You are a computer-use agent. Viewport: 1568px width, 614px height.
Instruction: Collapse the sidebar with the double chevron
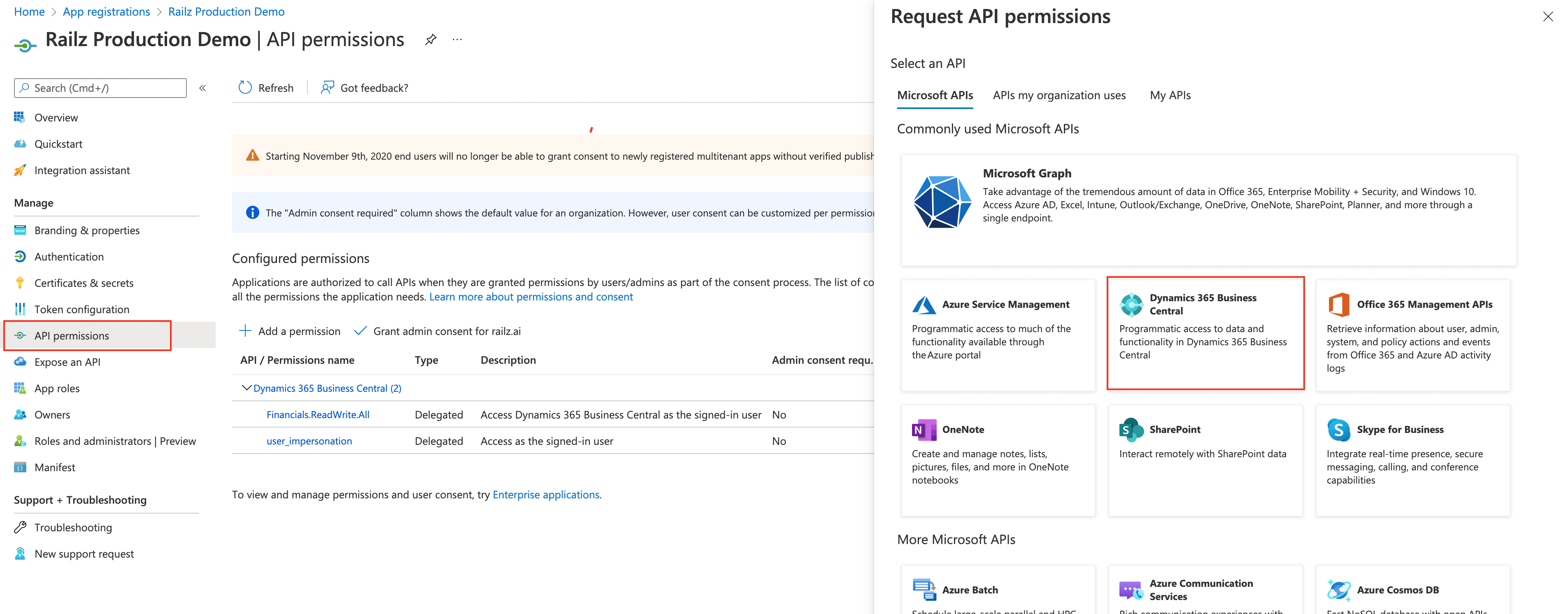203,88
